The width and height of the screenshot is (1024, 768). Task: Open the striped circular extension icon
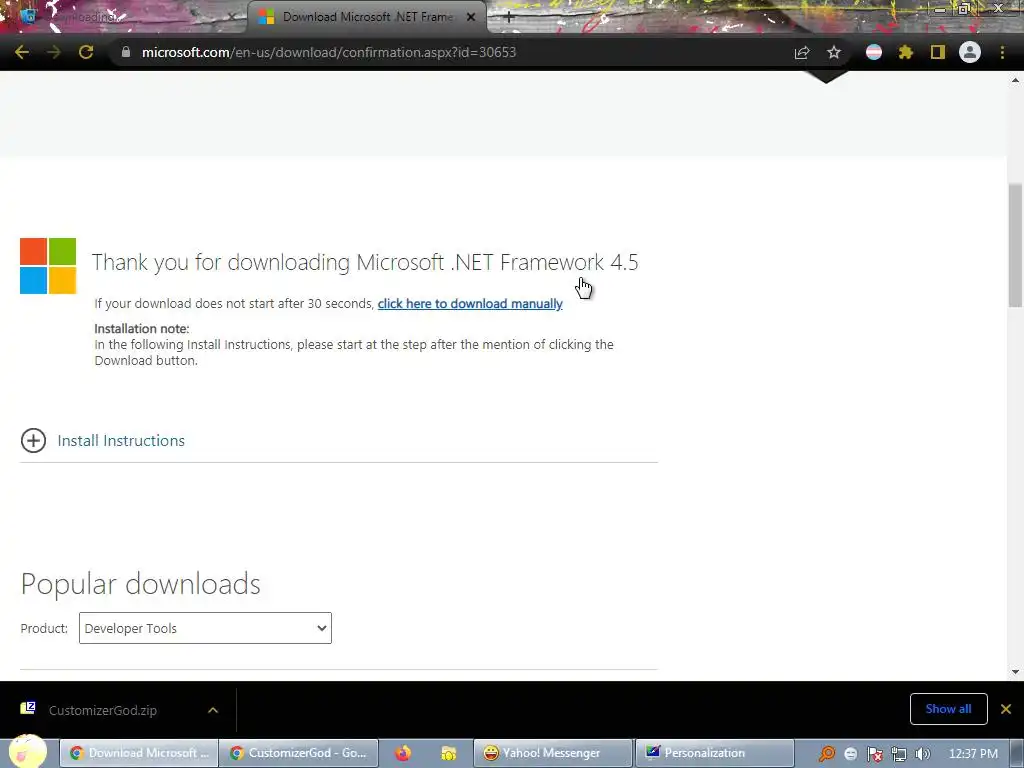click(874, 52)
